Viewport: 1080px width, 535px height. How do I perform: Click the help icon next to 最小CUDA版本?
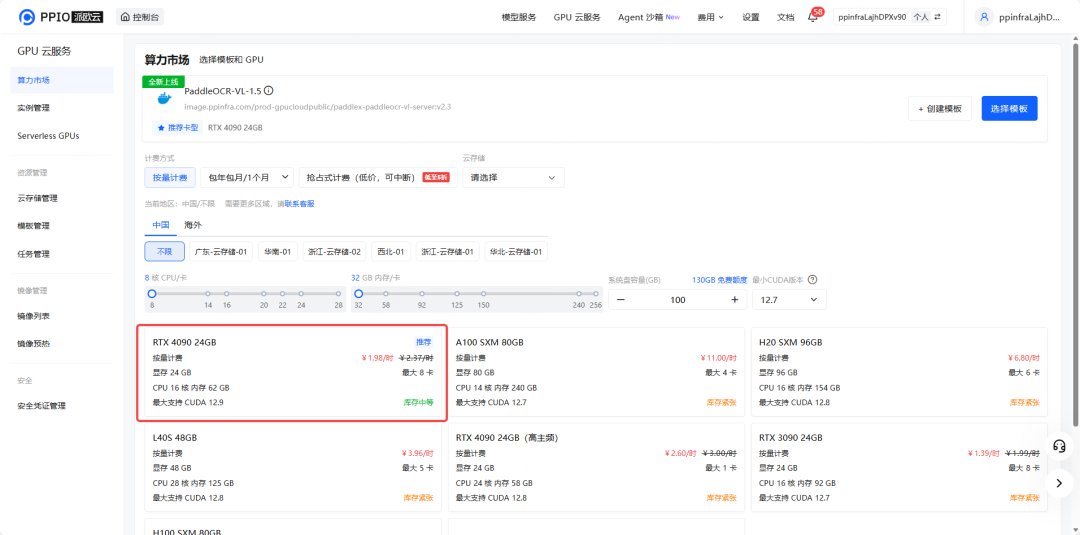coord(812,280)
